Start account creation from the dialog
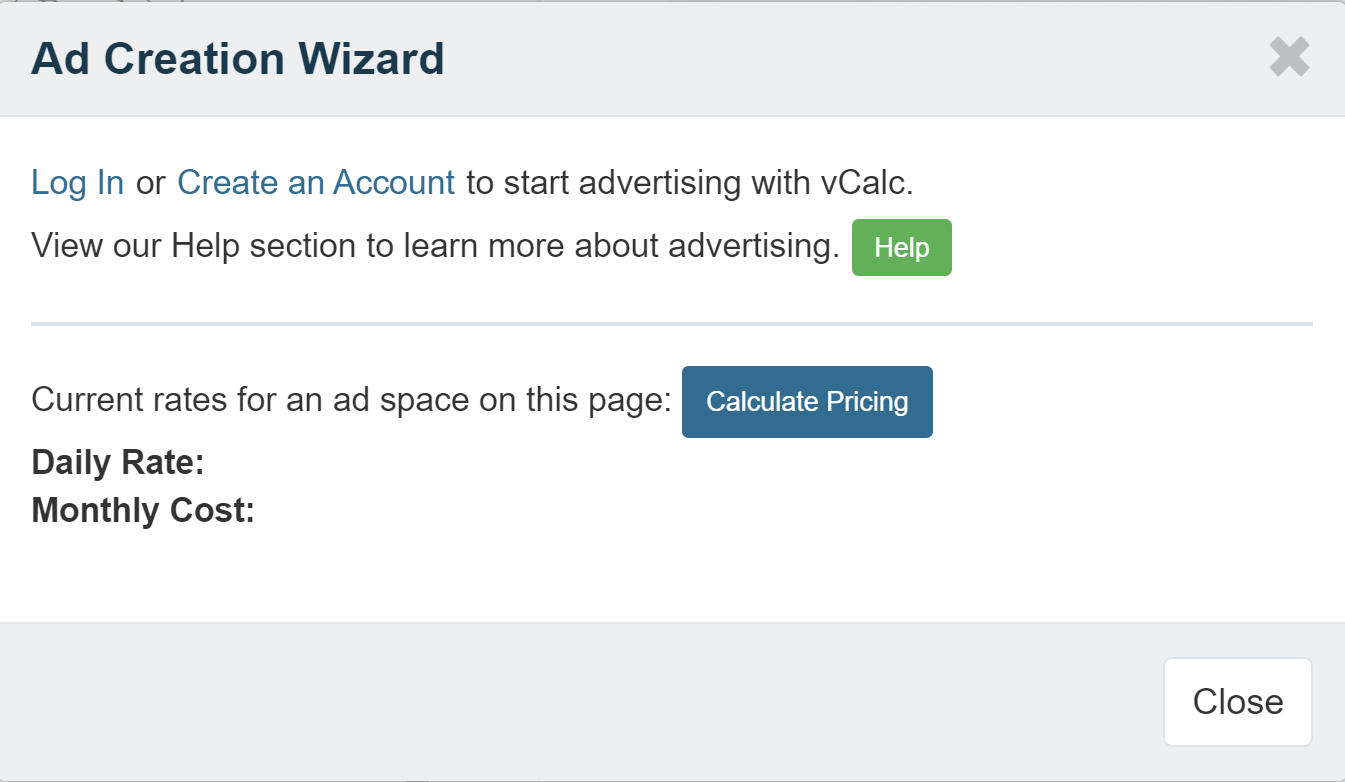Screen dimensions: 1345x782 tap(315, 182)
